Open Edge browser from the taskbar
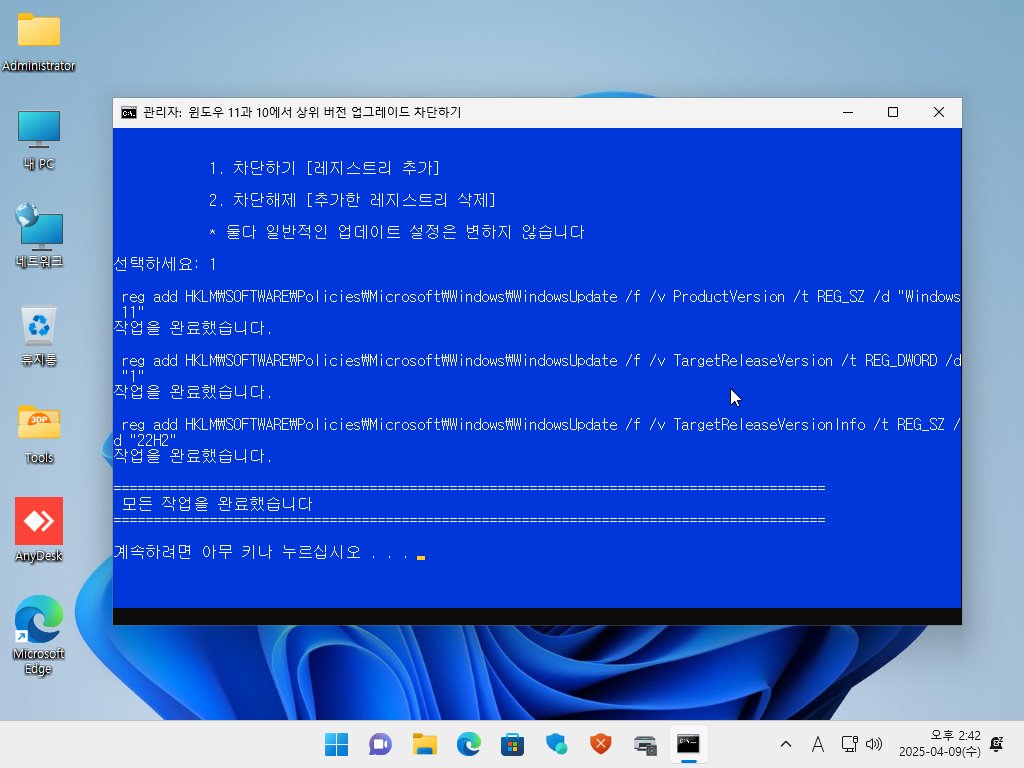Viewport: 1024px width, 768px height. tap(468, 744)
